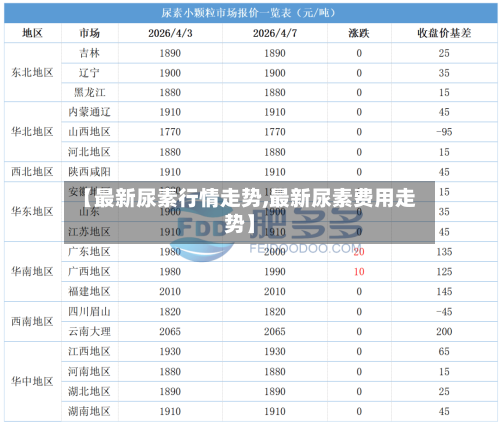The height and width of the screenshot is (426, 500).
Task: Click the 华东地区 region cell
Action: click(x=32, y=211)
